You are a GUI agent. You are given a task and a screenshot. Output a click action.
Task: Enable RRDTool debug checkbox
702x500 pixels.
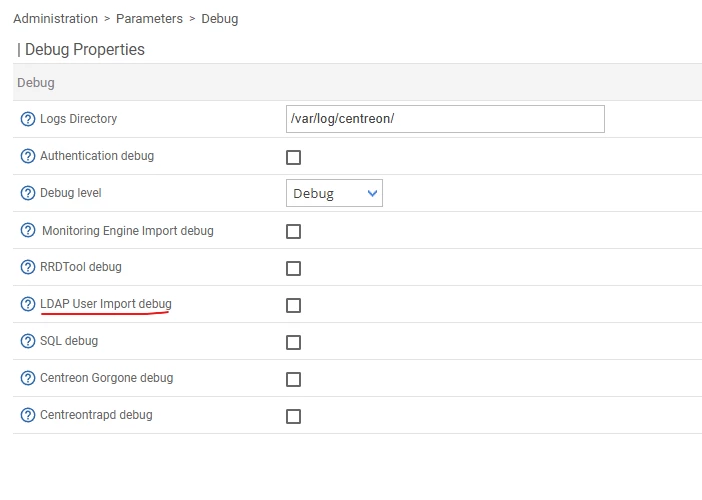293,268
